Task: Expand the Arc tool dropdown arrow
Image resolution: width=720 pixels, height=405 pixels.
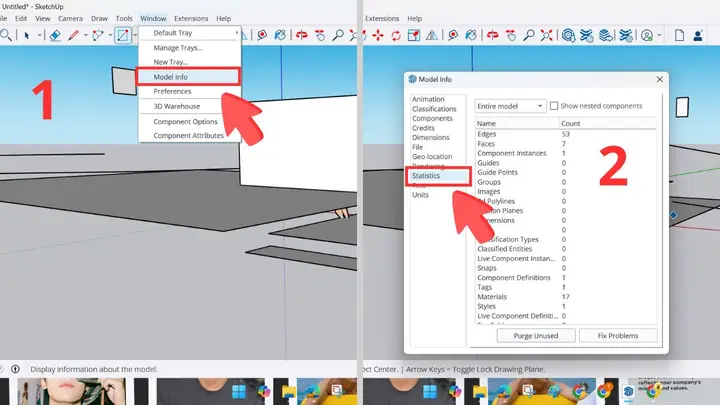Action: 110,35
